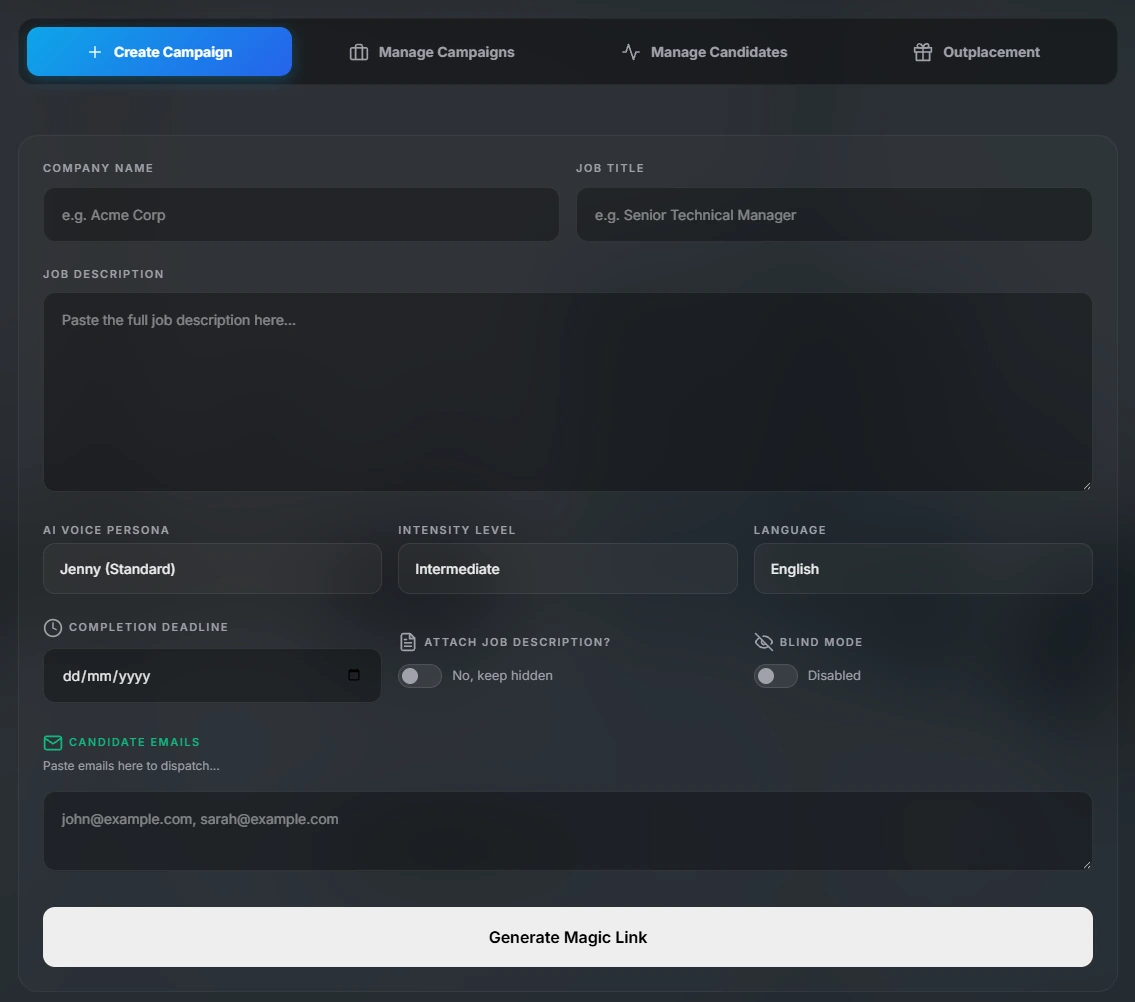Click the 'Job Description' label text
The height and width of the screenshot is (1002, 1135).
click(104, 274)
